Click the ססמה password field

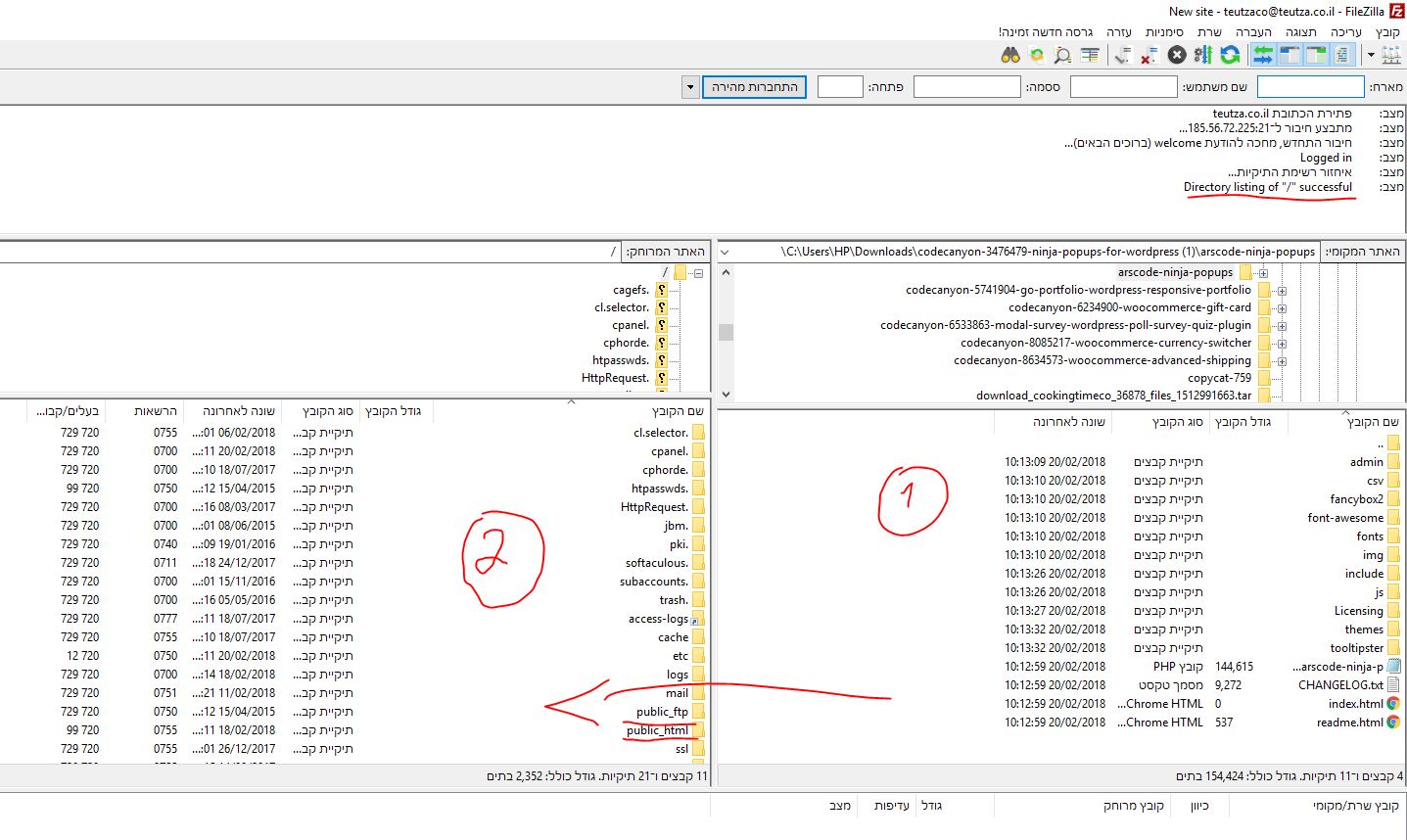point(967,87)
